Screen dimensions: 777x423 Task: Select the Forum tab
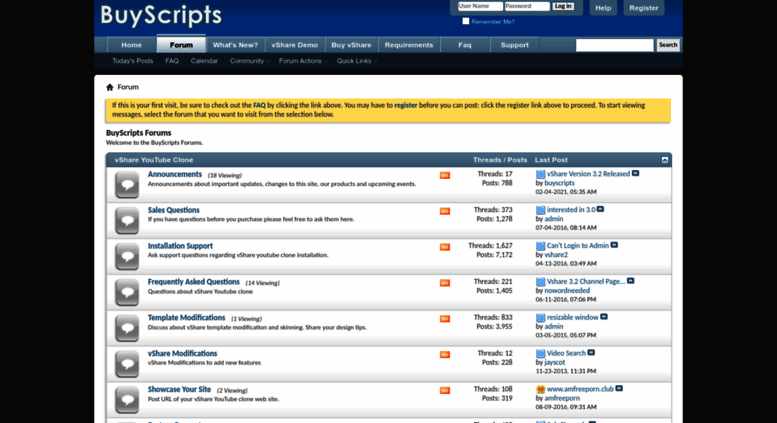181,45
